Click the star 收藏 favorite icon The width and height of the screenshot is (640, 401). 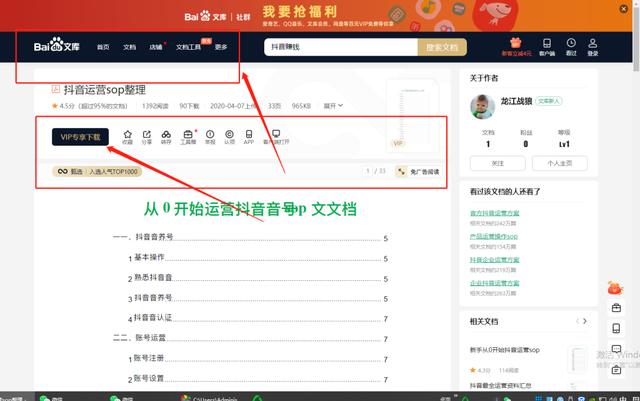pos(127,137)
